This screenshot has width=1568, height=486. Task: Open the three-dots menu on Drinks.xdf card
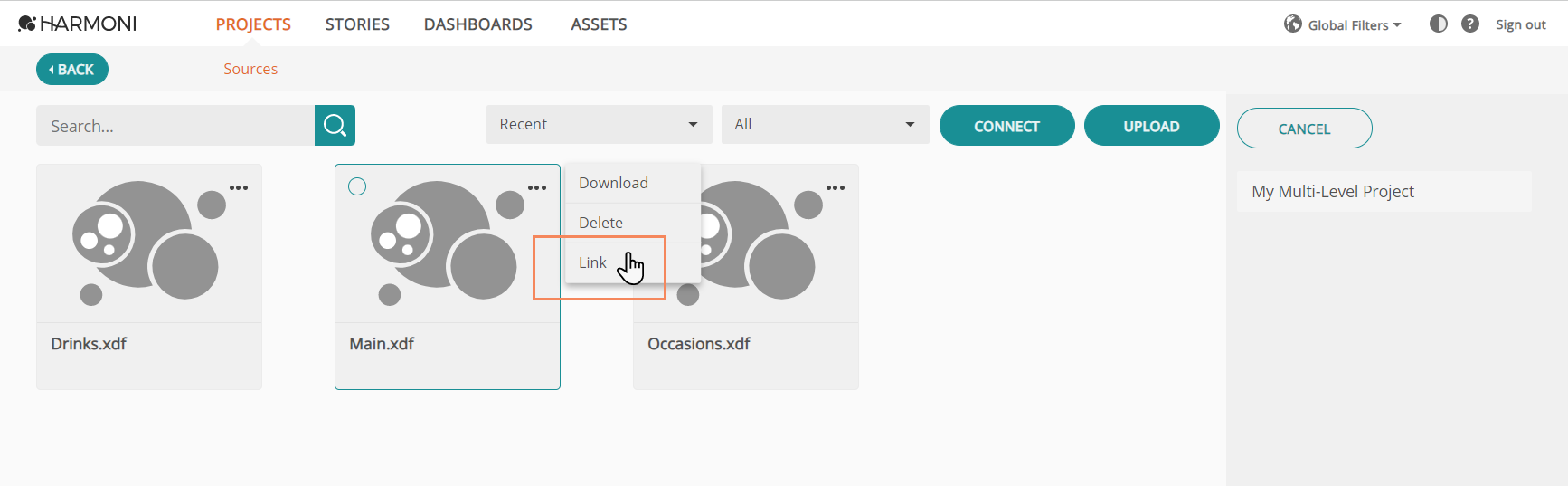[x=239, y=187]
